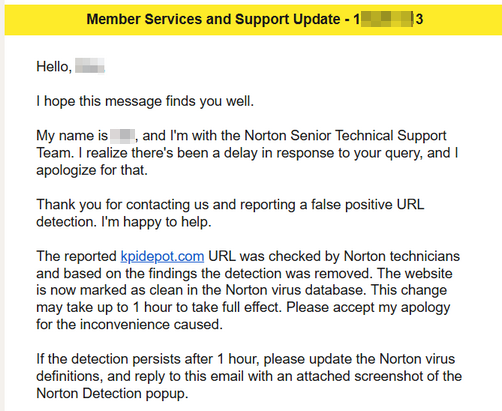Screen dimensions: 502x411
Task: Click the blurred ticket number in header
Action: [x=387, y=19]
